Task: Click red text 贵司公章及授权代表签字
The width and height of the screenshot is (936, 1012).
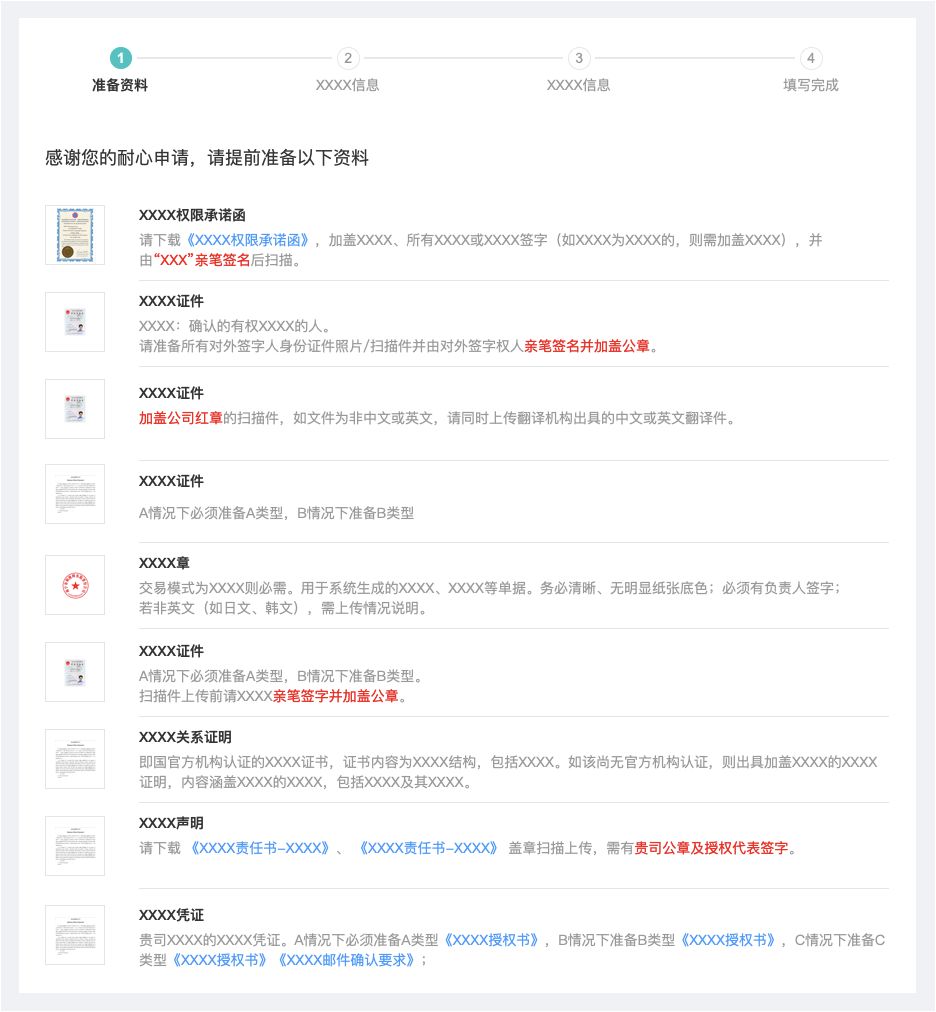Action: point(711,848)
